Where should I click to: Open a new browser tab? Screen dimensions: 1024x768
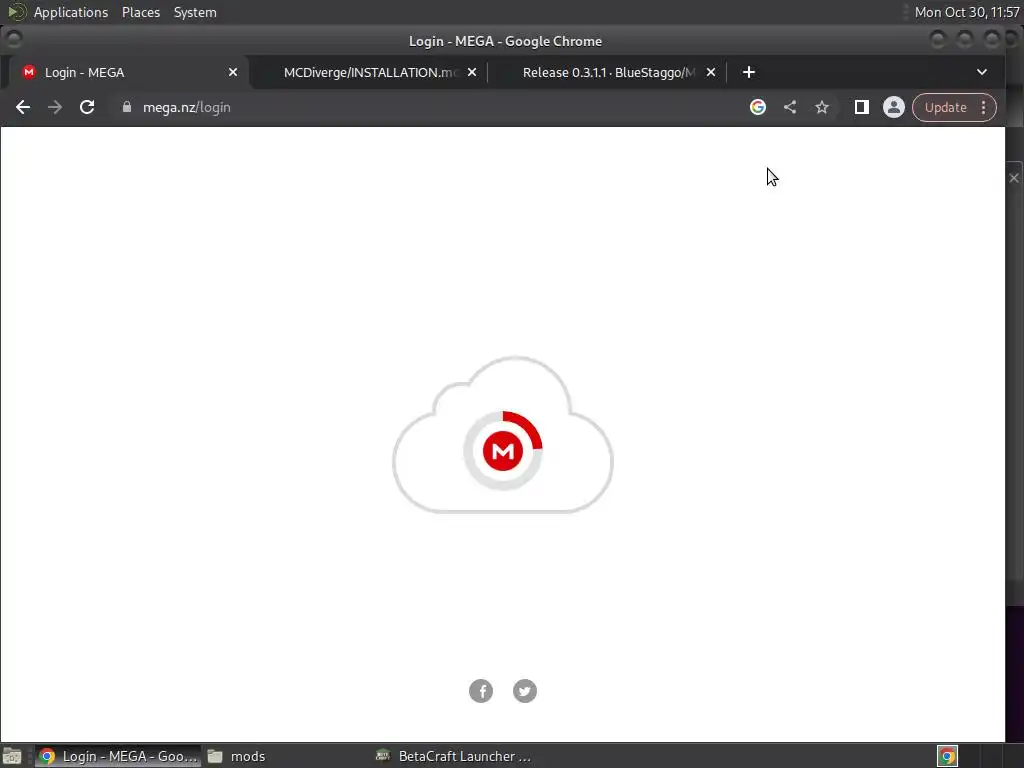(x=748, y=72)
